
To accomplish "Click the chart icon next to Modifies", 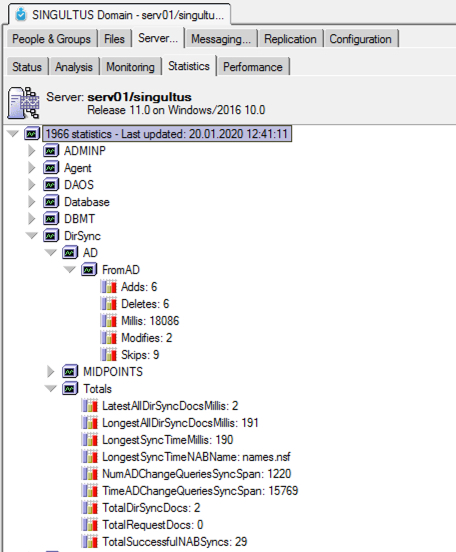I will [x=109, y=338].
